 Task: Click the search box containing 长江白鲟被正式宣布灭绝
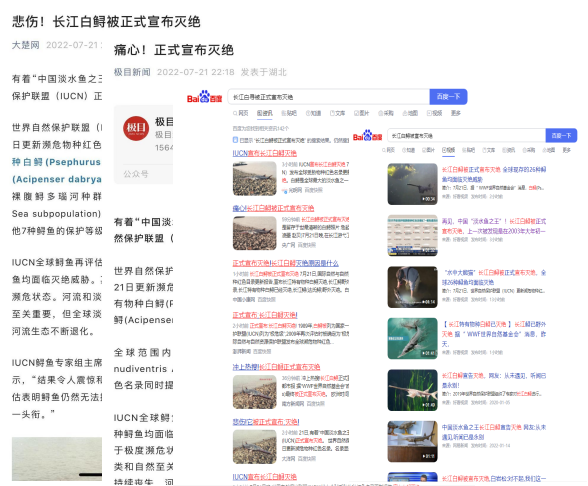pyautogui.click(x=328, y=97)
